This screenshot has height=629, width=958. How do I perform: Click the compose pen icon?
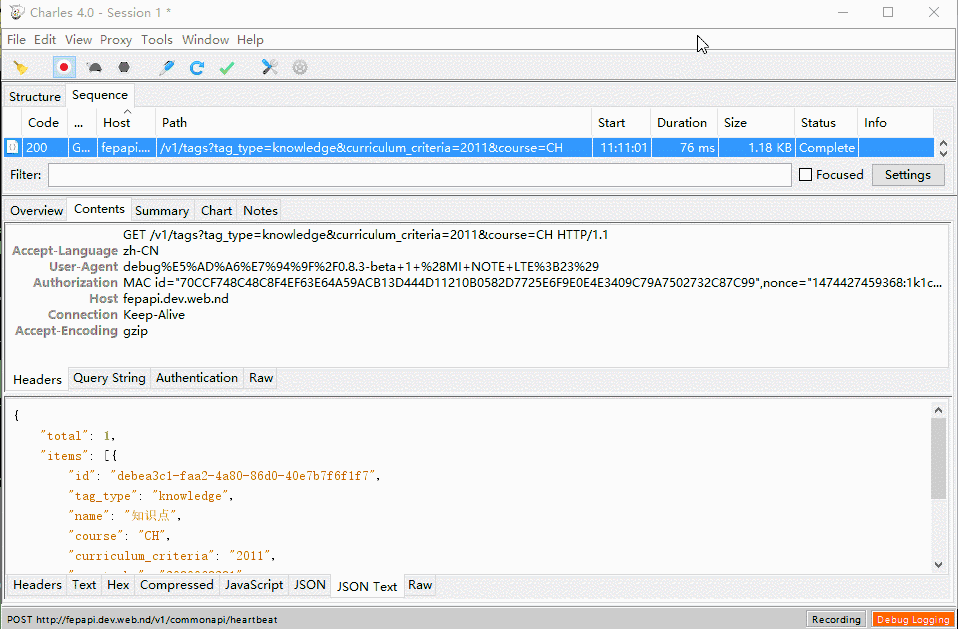coord(166,67)
